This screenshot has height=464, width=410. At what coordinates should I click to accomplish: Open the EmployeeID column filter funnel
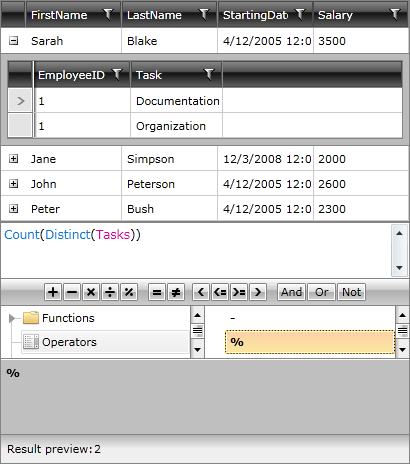pos(117,74)
